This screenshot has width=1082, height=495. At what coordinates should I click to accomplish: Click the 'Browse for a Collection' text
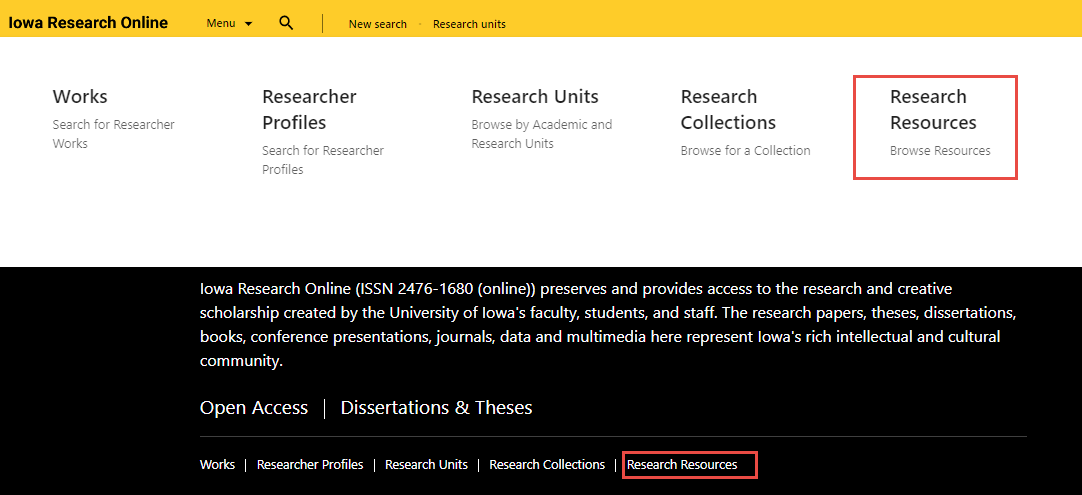point(745,151)
